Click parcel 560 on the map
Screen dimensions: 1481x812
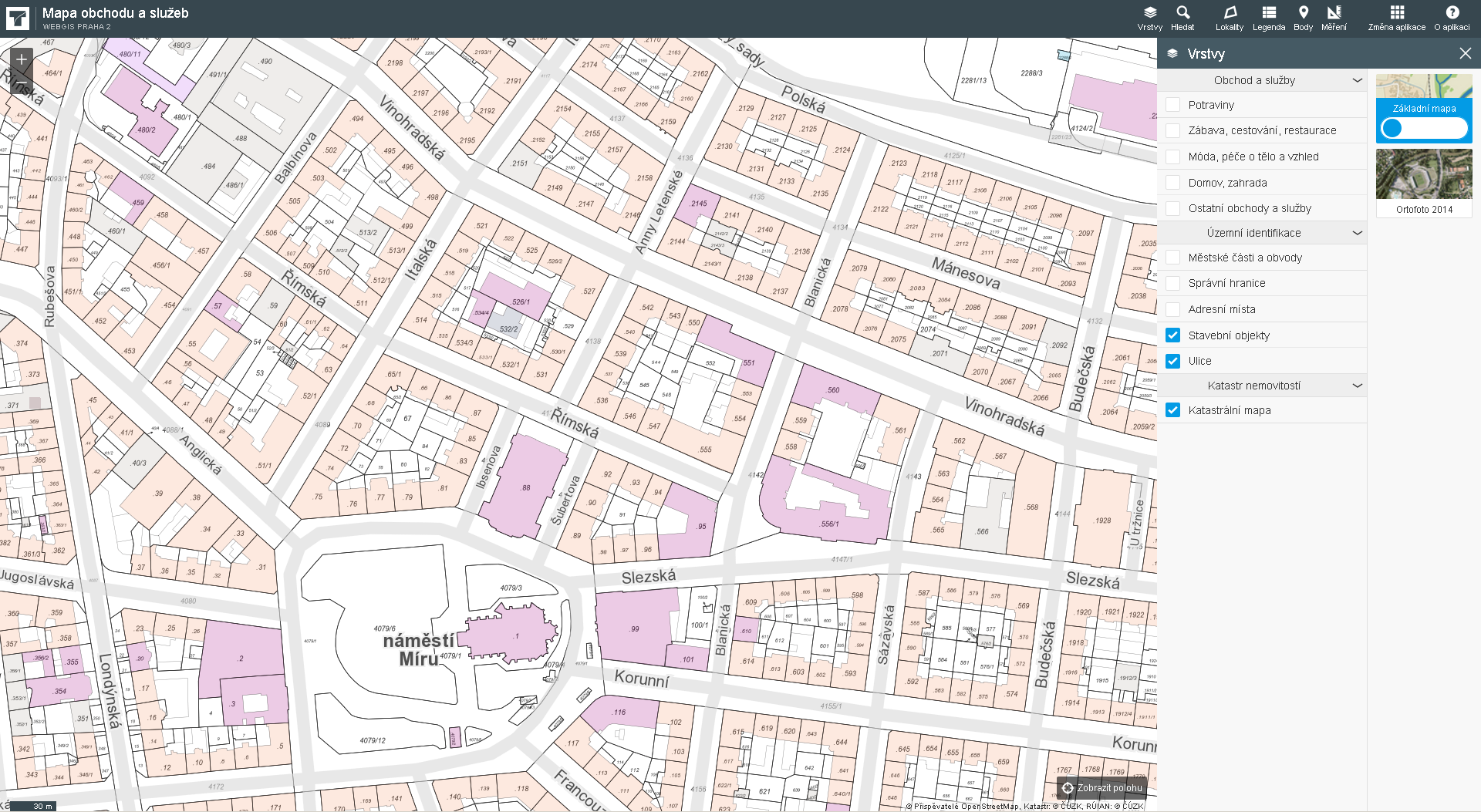tap(833, 389)
